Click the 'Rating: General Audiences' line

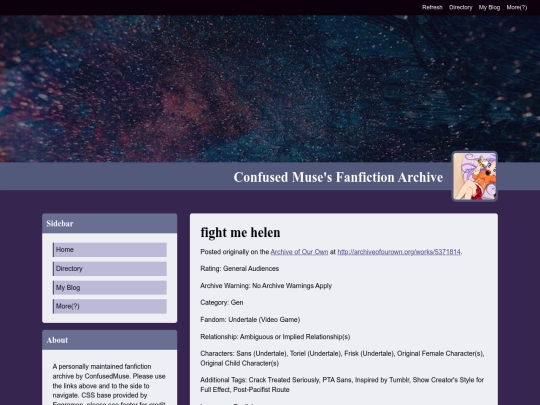click(x=240, y=269)
